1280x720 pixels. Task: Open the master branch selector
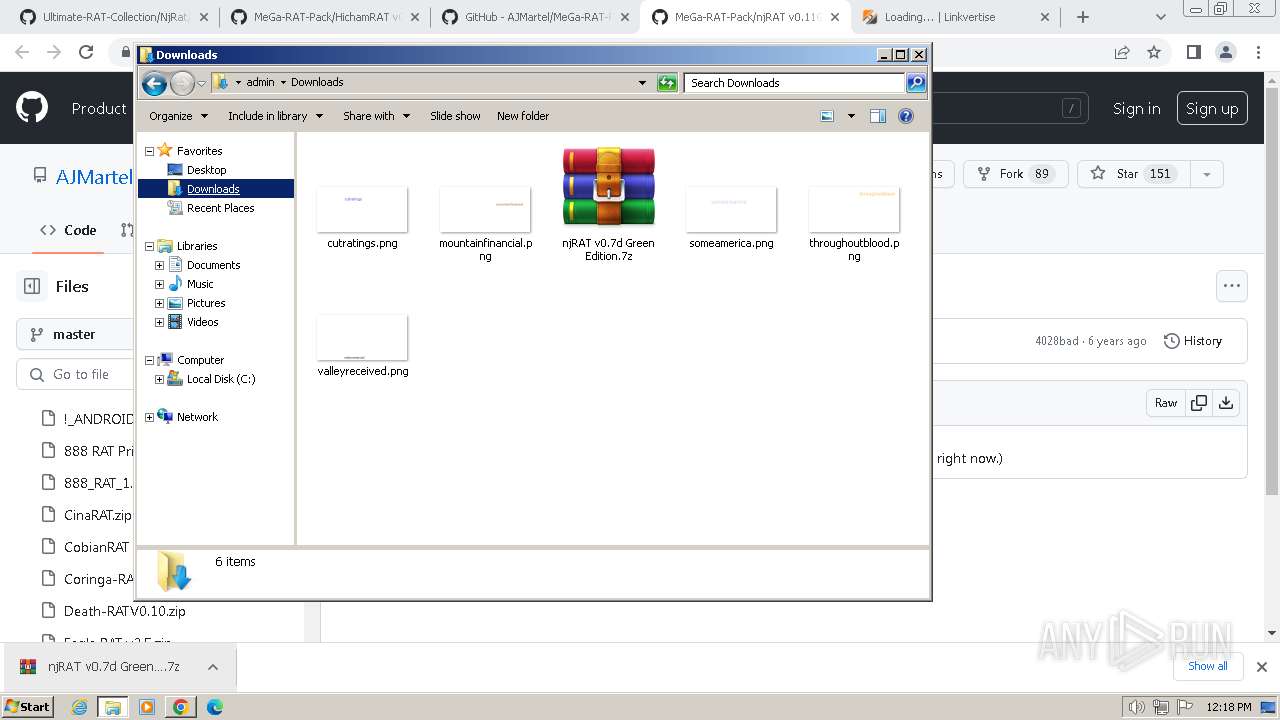(74, 334)
